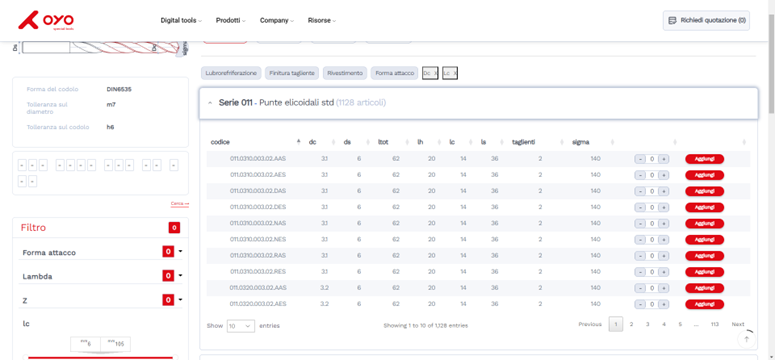Click the lc range slider track
The width and height of the screenshot is (775, 360).
100,357
